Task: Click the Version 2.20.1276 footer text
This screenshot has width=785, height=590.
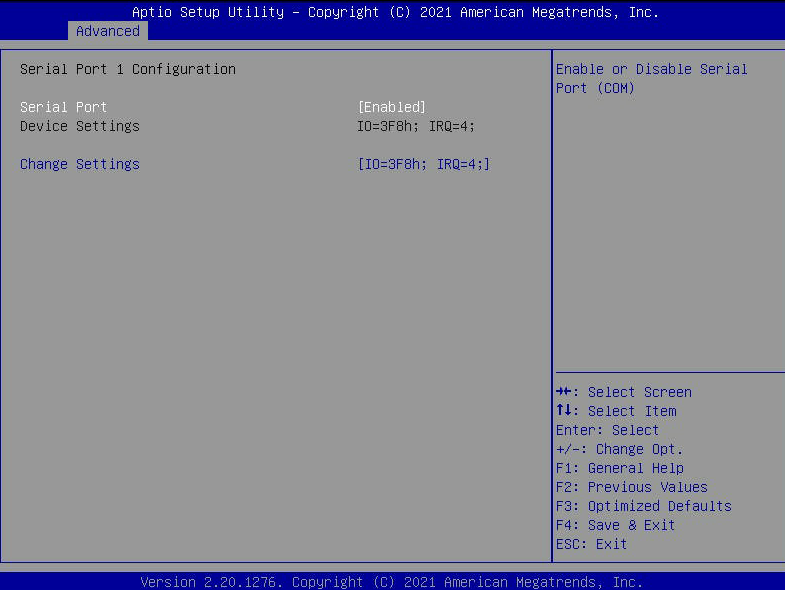Action: coord(392,581)
